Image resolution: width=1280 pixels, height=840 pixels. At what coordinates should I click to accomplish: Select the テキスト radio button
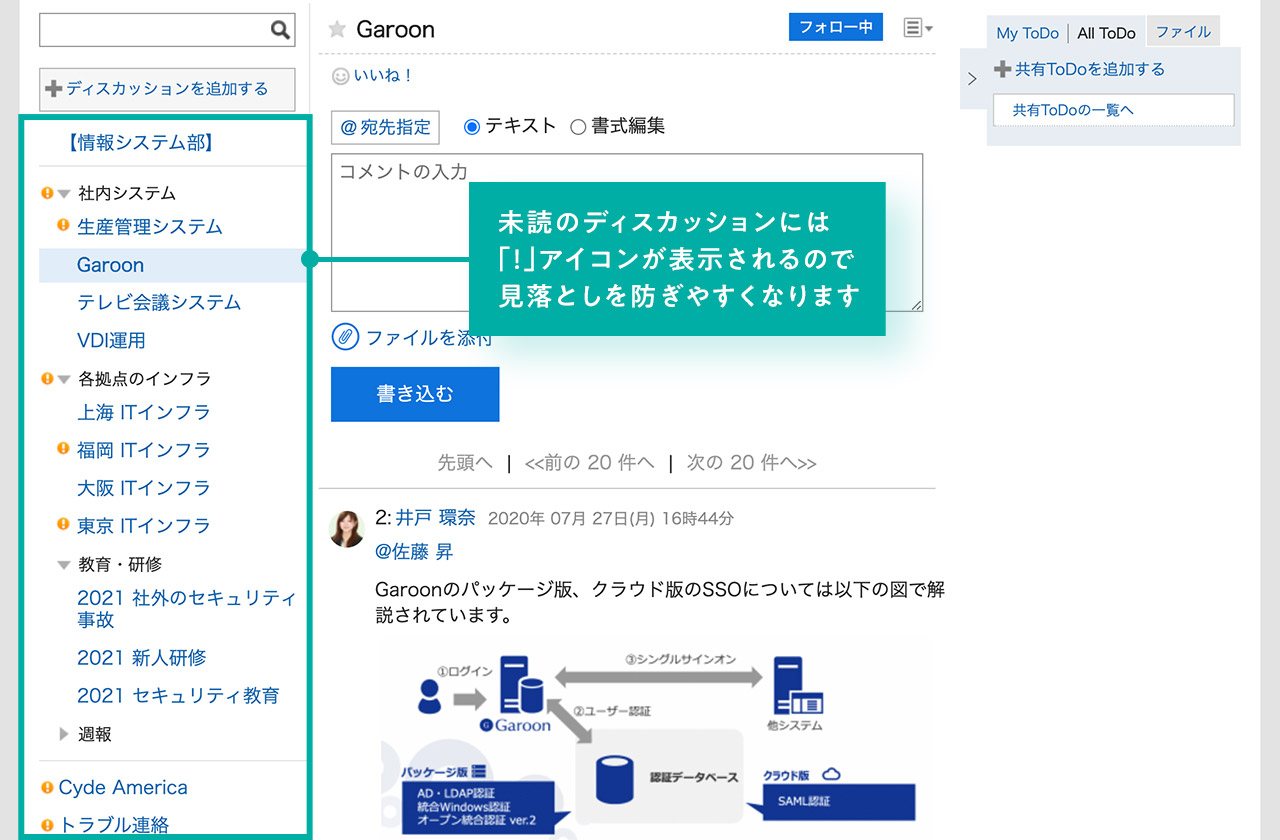coord(472,127)
